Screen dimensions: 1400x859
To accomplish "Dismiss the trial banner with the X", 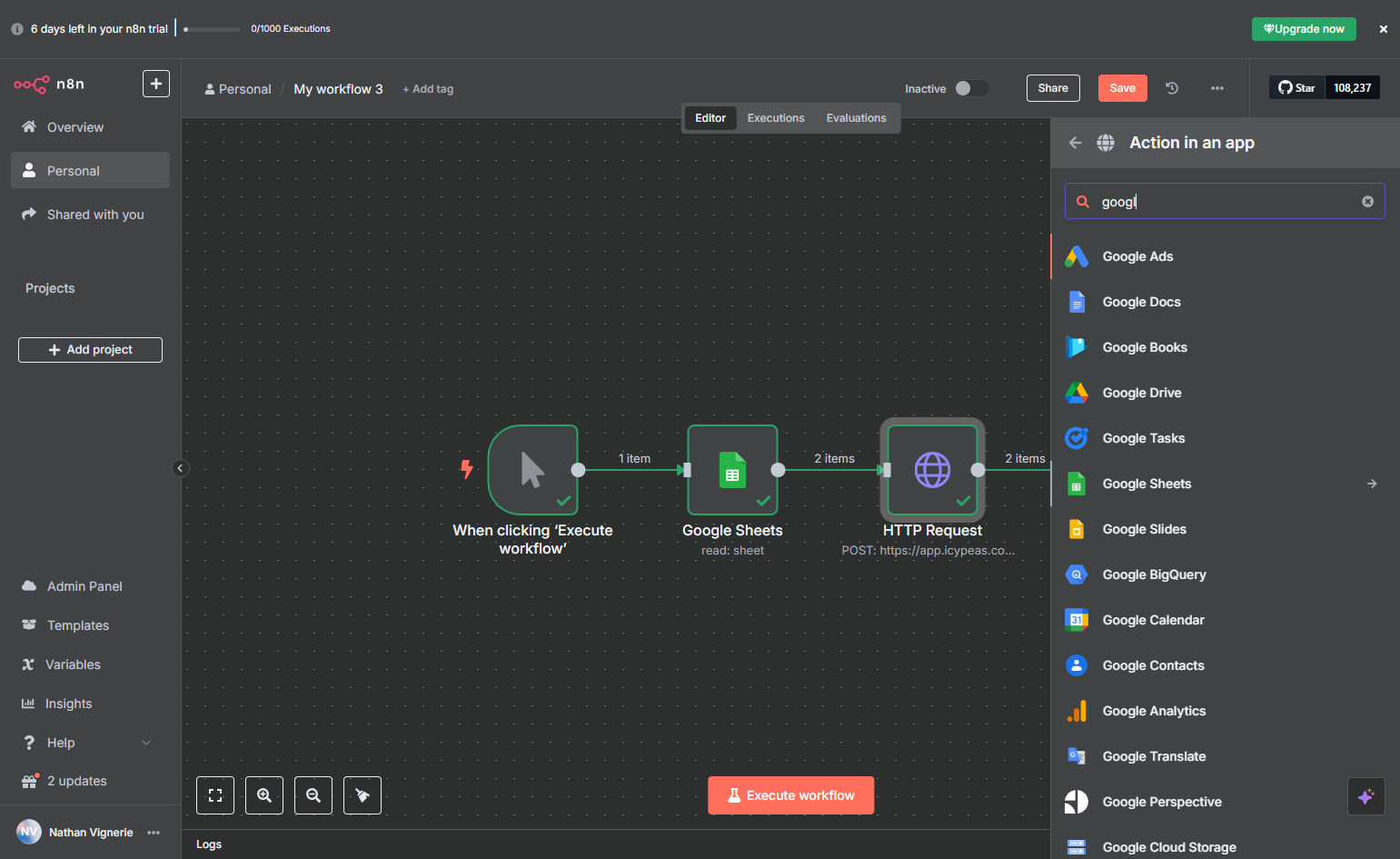I will (x=1384, y=29).
